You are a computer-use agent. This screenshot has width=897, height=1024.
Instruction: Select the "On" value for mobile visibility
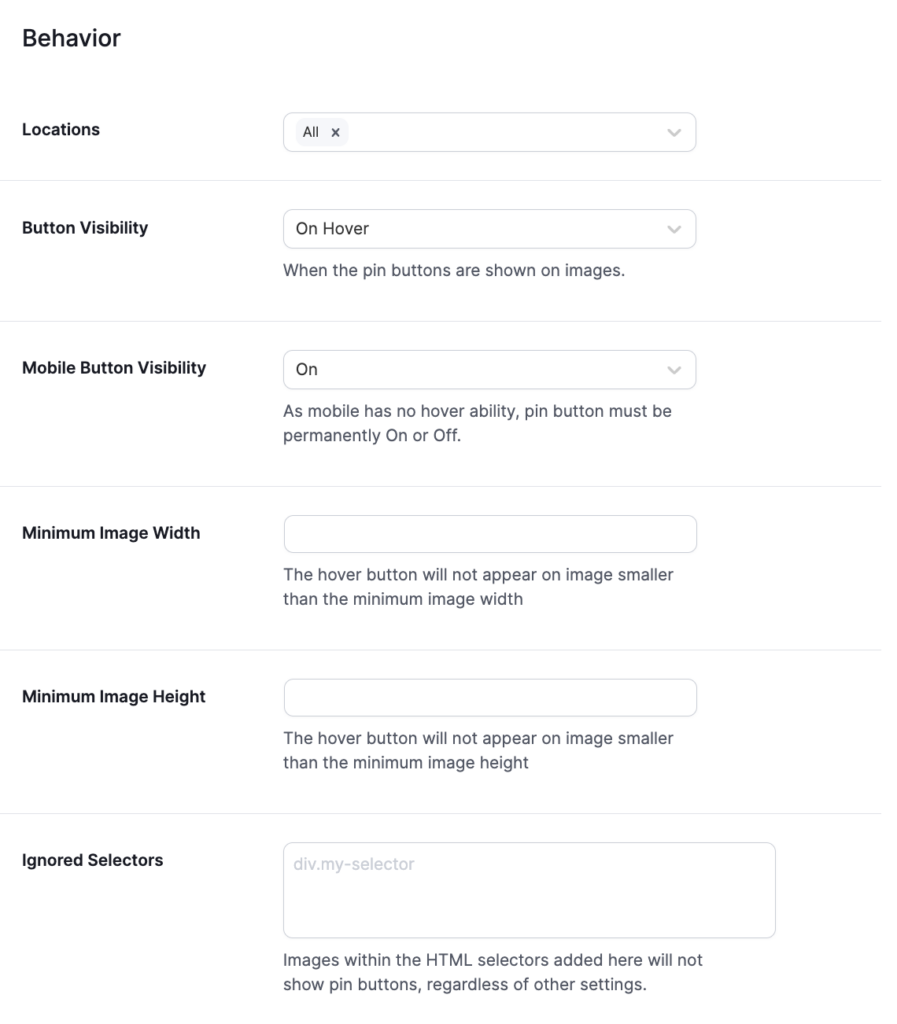310,369
